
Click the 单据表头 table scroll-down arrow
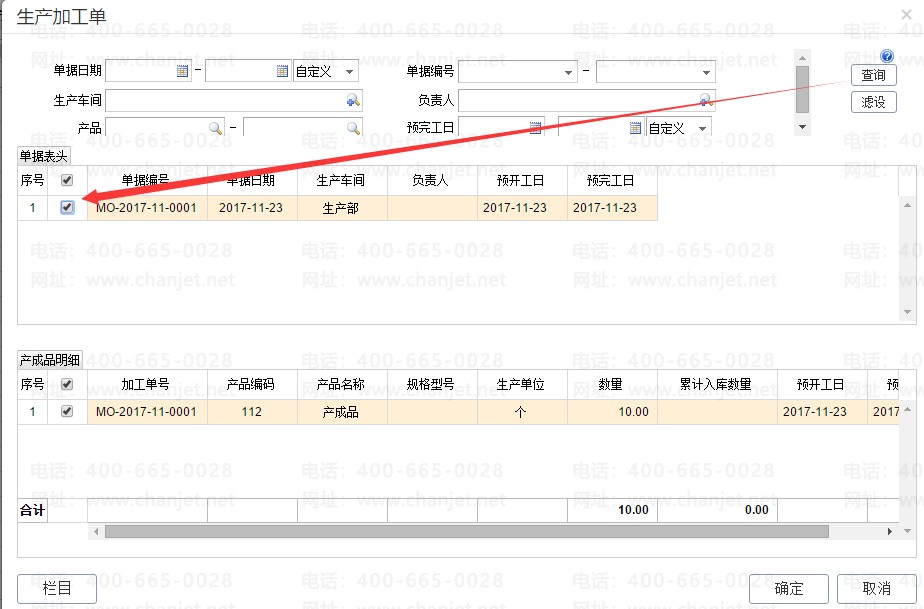908,312
